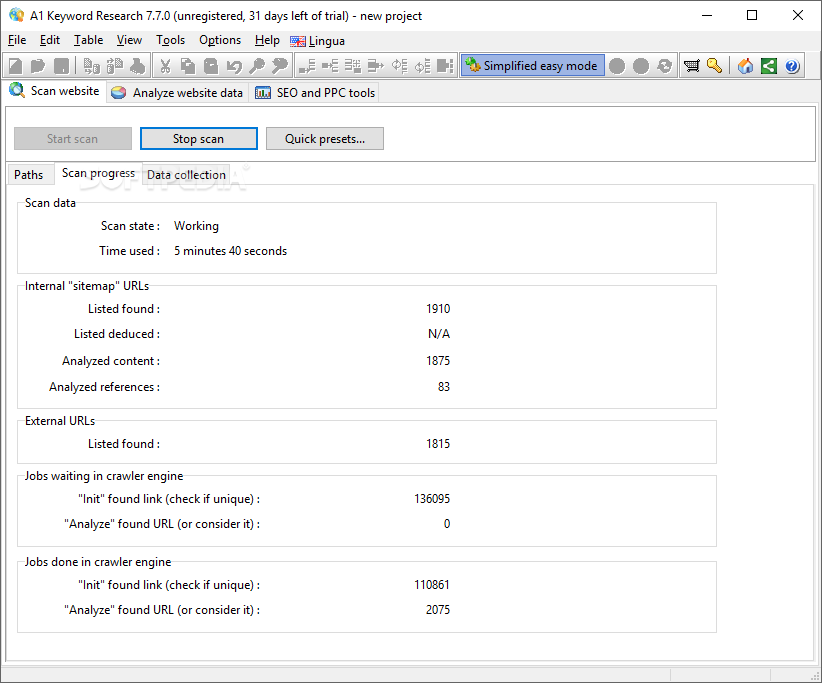Click grey circle icon beside Simplified easy mode
Viewport: 822px width, 683px height.
[x=617, y=66]
